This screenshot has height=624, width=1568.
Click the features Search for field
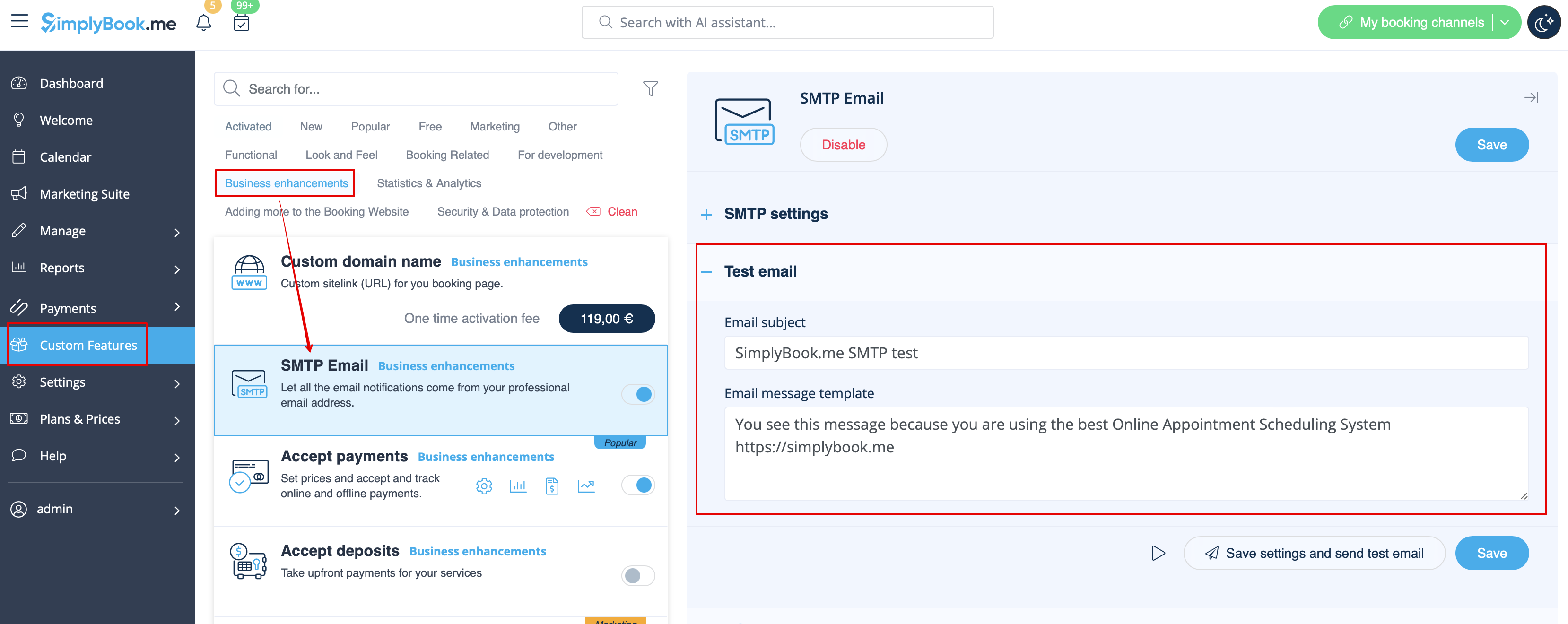click(x=416, y=89)
